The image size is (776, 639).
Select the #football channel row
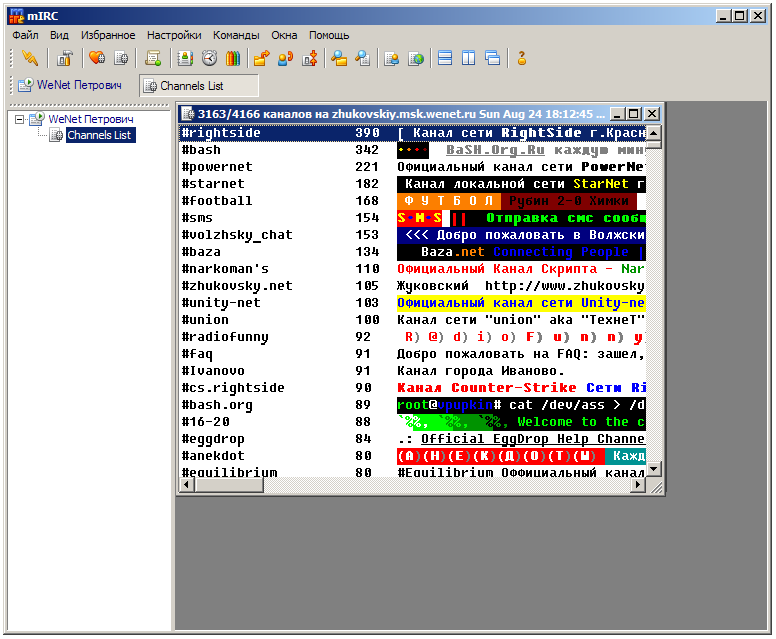coord(412,200)
